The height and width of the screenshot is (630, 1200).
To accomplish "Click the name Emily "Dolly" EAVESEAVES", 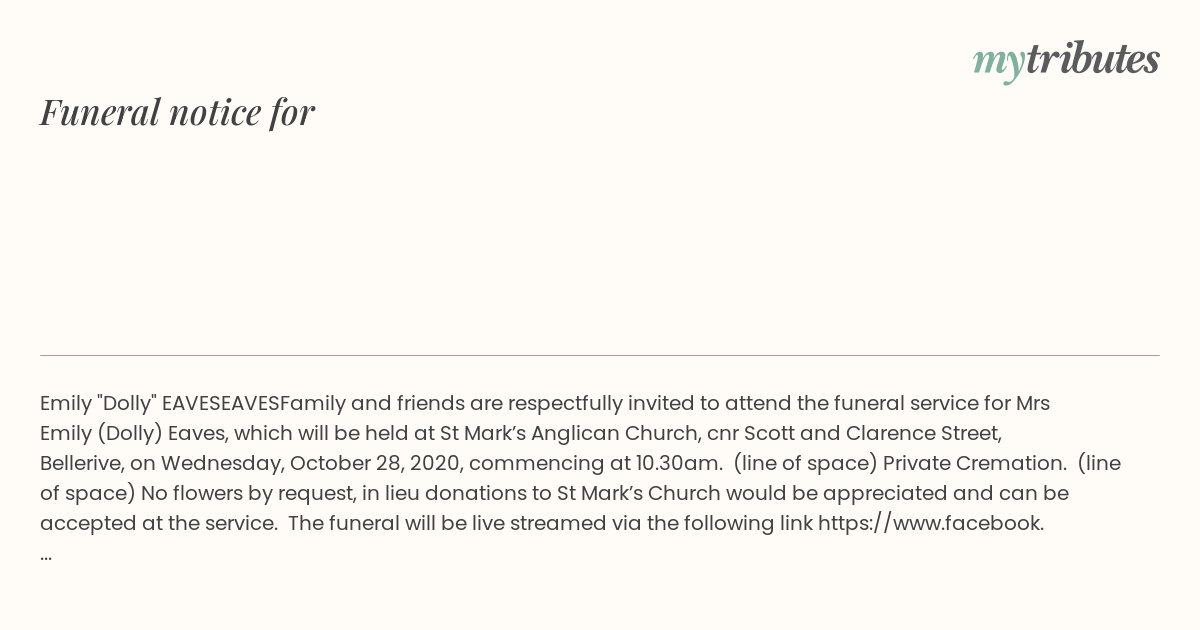I will tap(160, 404).
